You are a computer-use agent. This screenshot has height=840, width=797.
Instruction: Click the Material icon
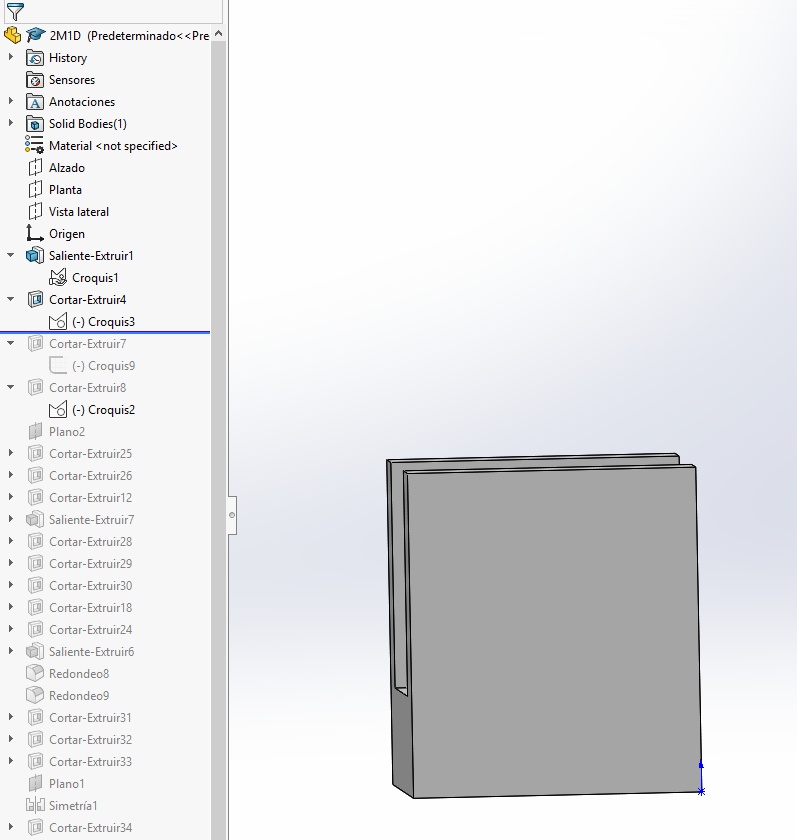tap(34, 146)
